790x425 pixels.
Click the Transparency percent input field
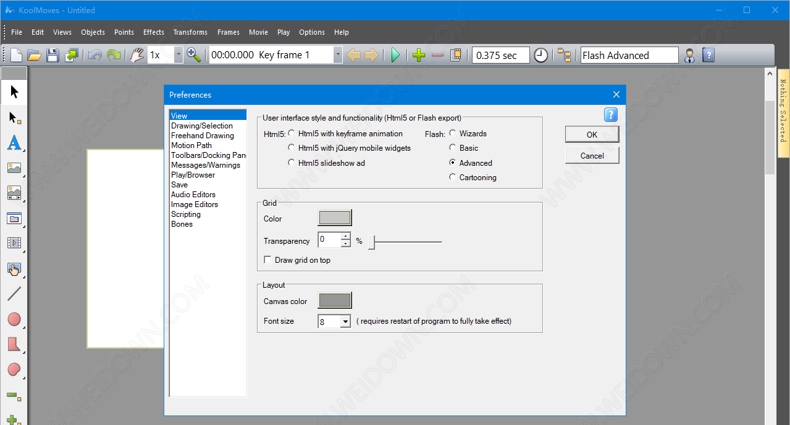[329, 240]
